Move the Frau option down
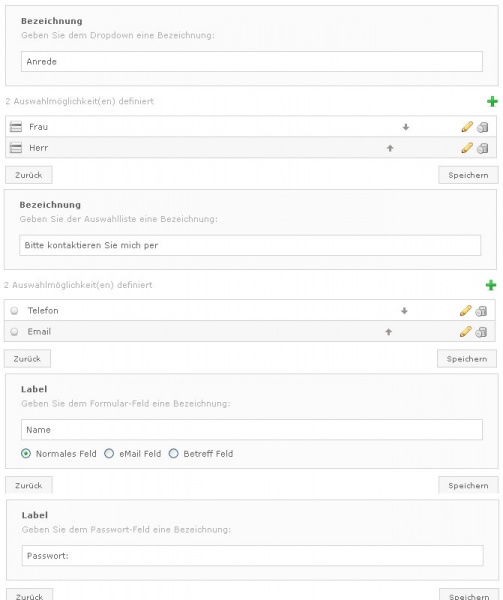 406,127
